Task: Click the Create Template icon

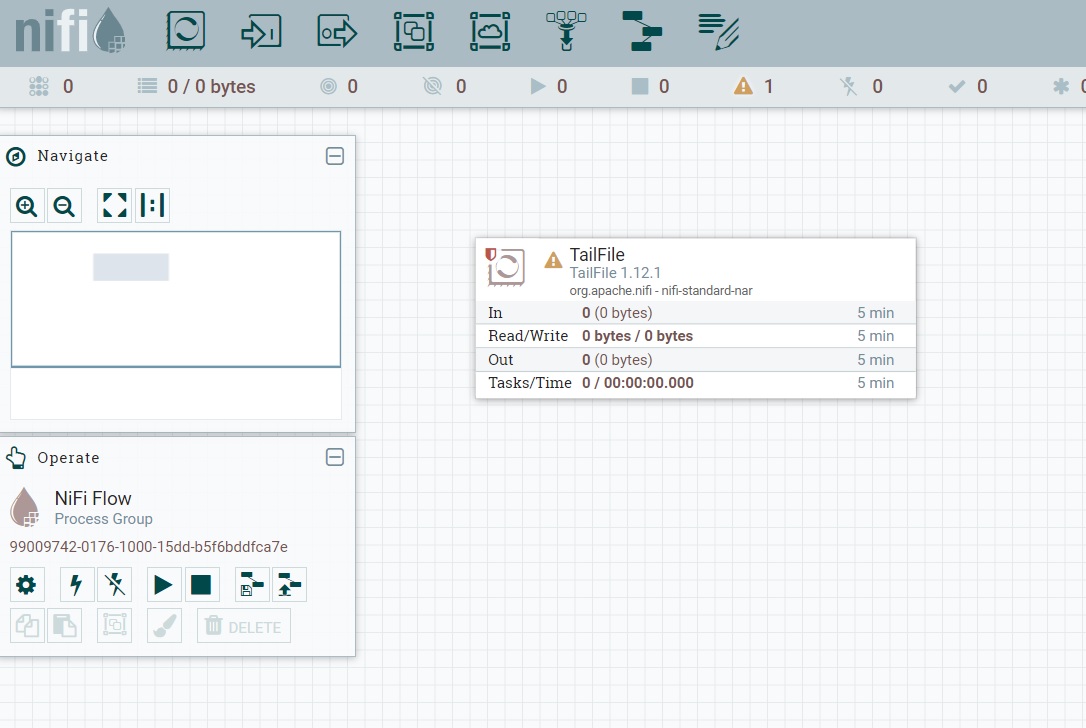Action: point(252,585)
